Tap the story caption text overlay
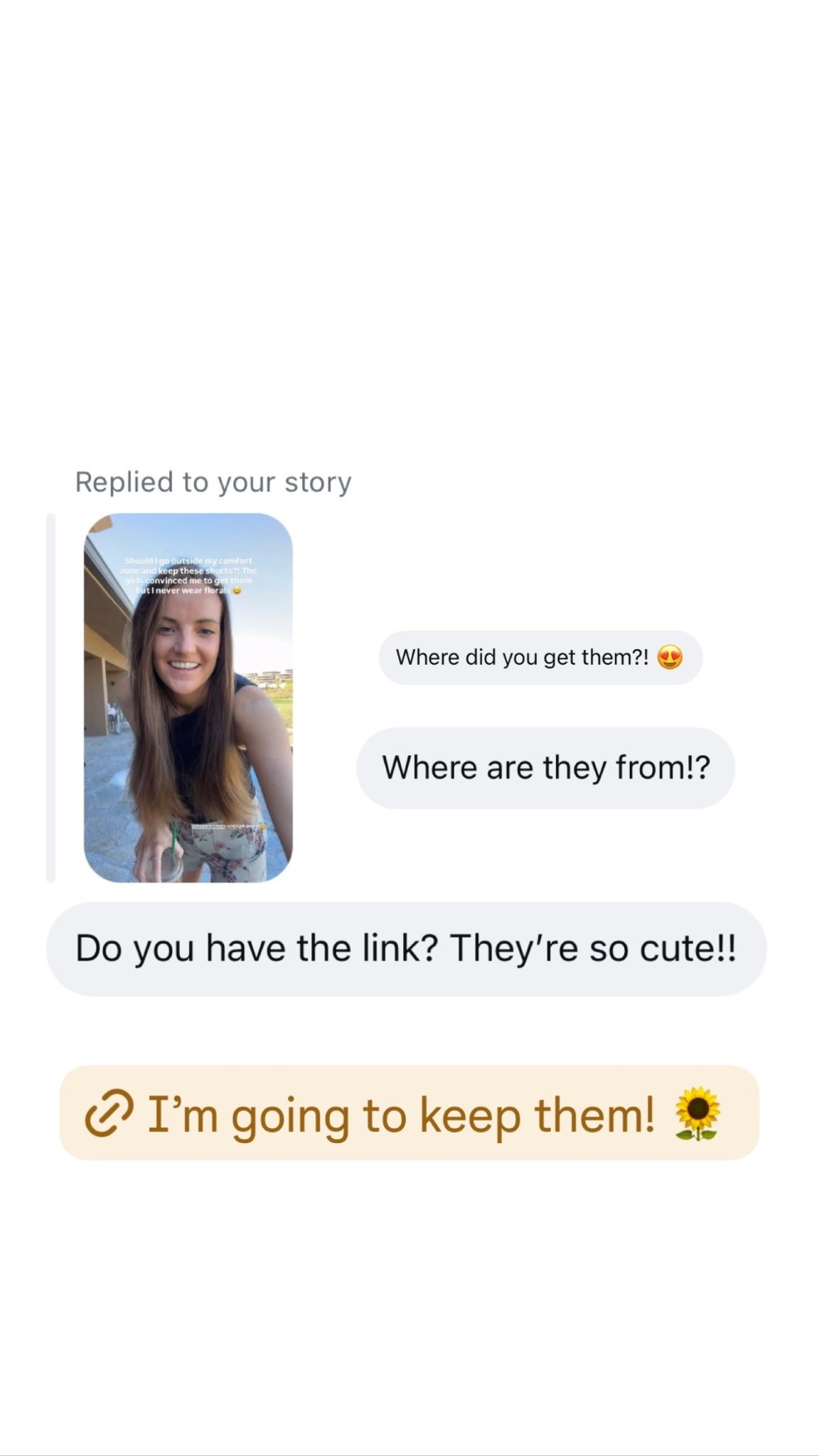 (x=188, y=575)
